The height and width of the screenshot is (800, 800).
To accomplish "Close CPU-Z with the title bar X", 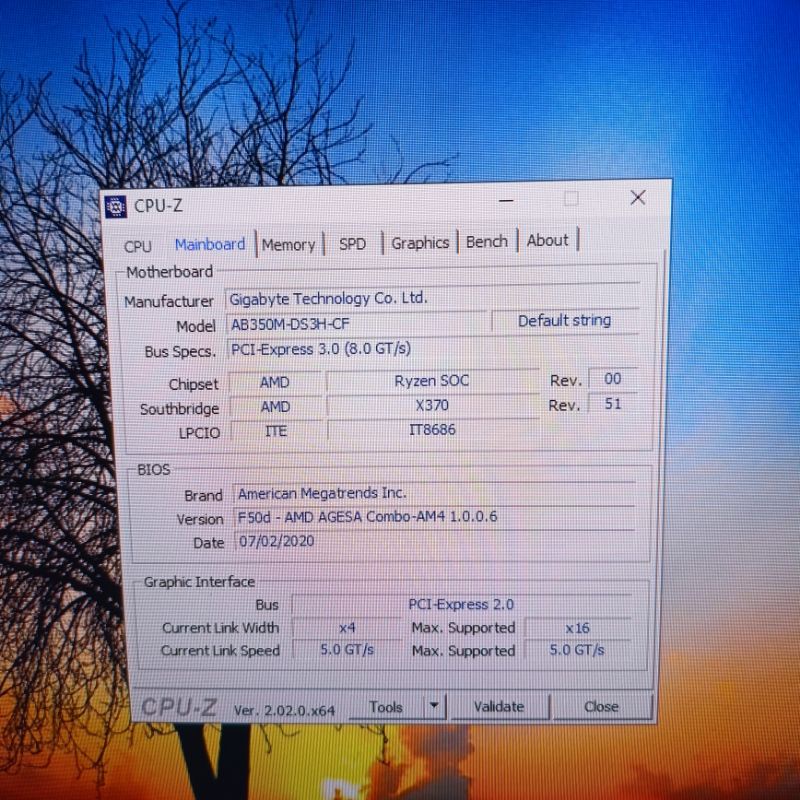I will coord(638,198).
